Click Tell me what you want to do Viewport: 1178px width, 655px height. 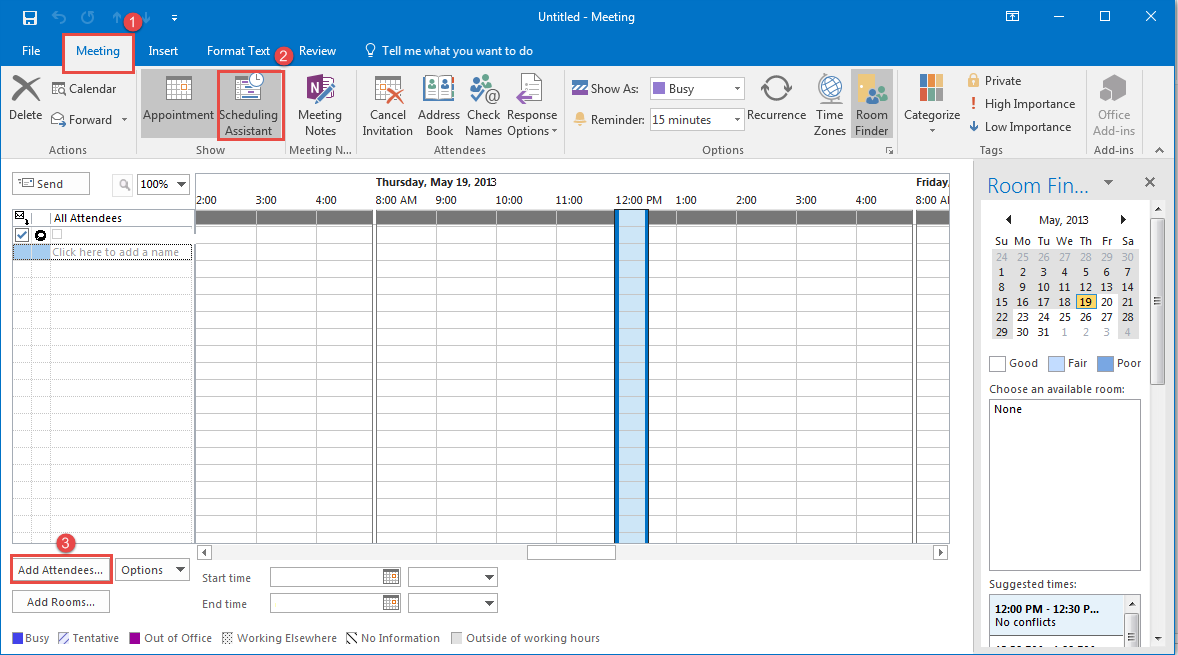click(449, 51)
